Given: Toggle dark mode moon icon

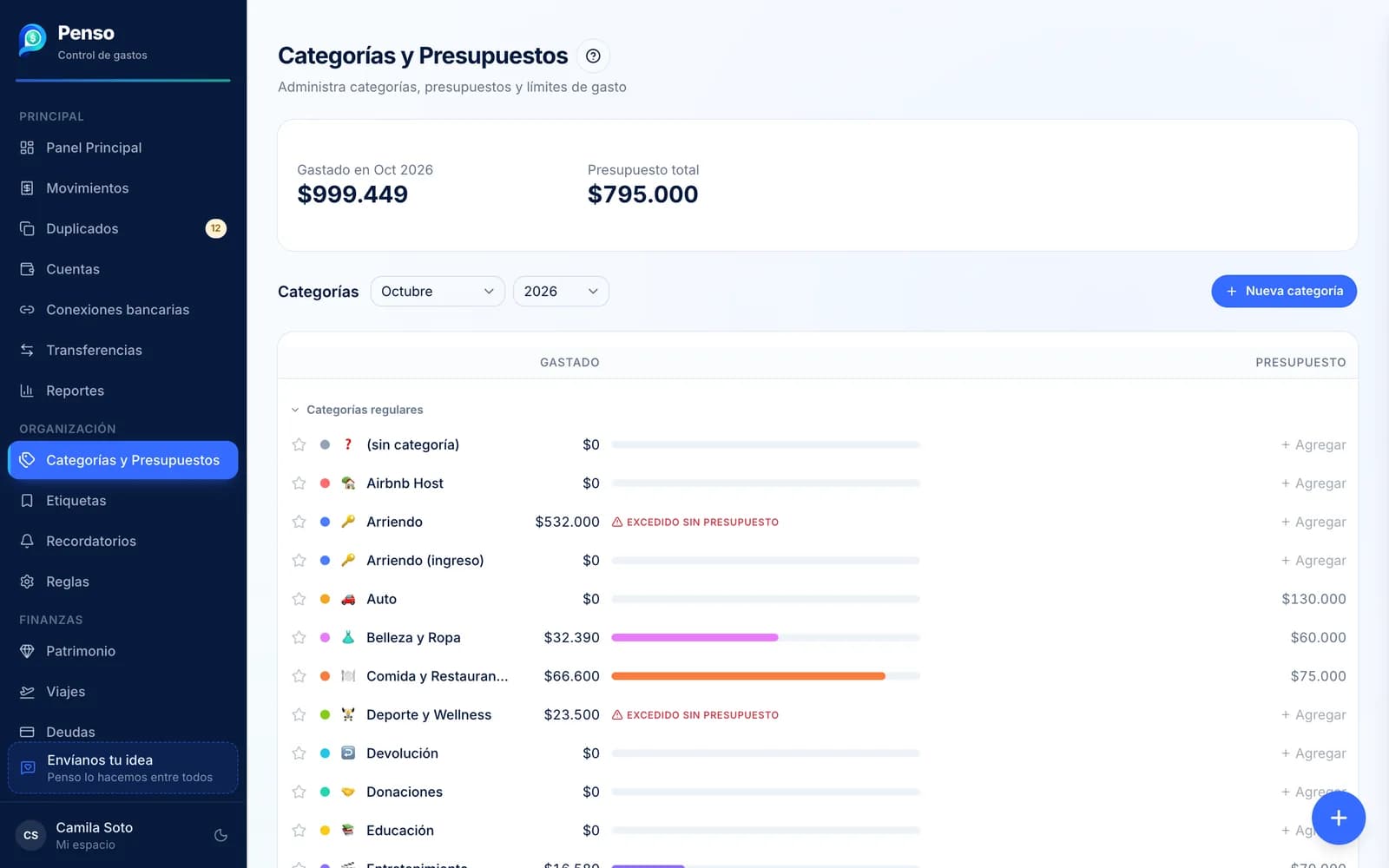Looking at the screenshot, I should coord(221,835).
